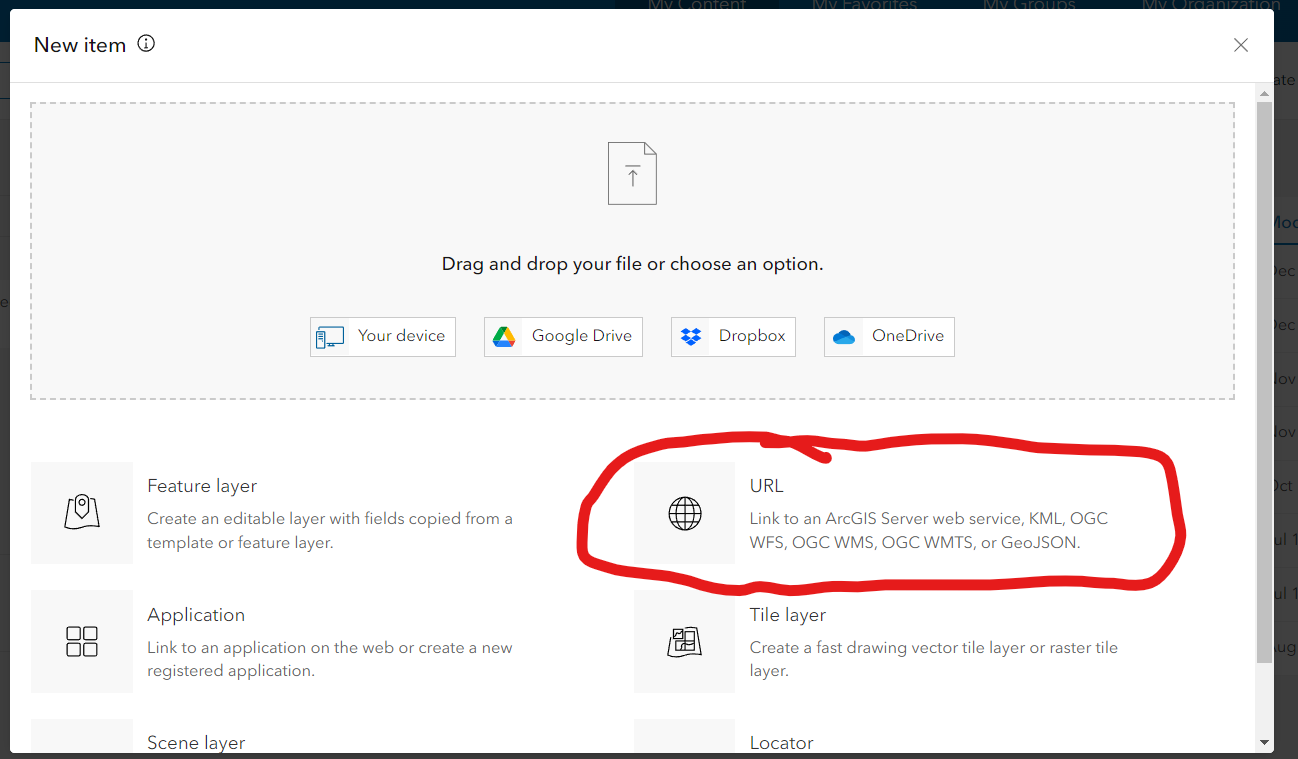1298x759 pixels.
Task: Click the OneDrive cloud icon
Action: click(844, 336)
